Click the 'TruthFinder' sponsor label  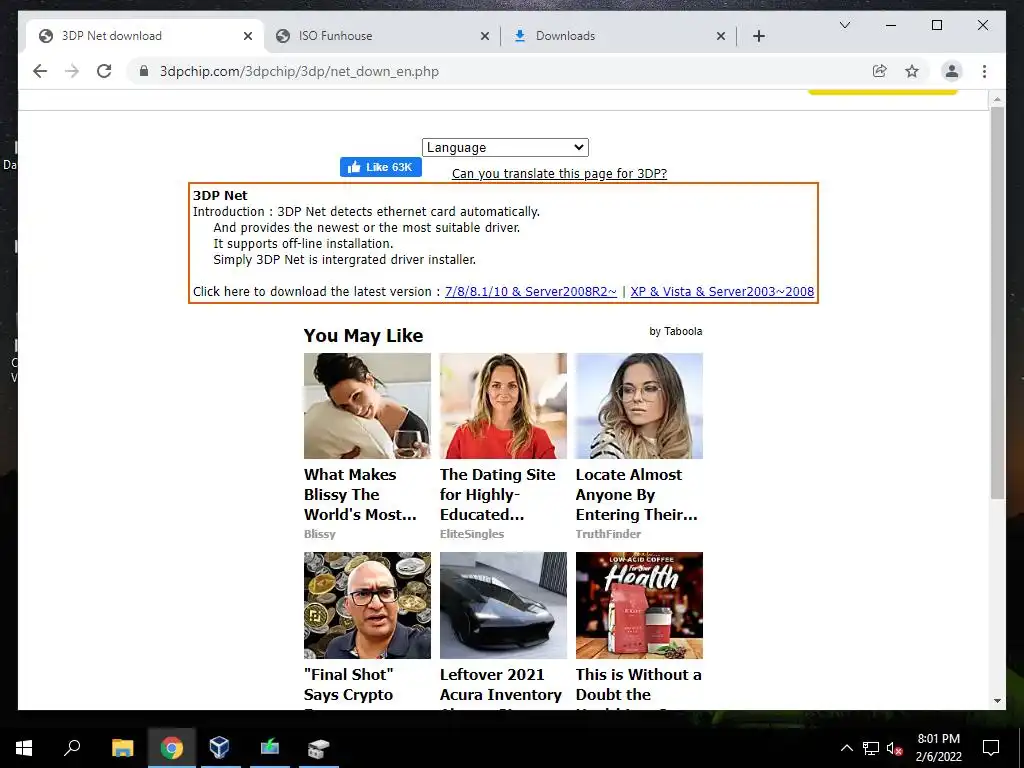pos(608,534)
